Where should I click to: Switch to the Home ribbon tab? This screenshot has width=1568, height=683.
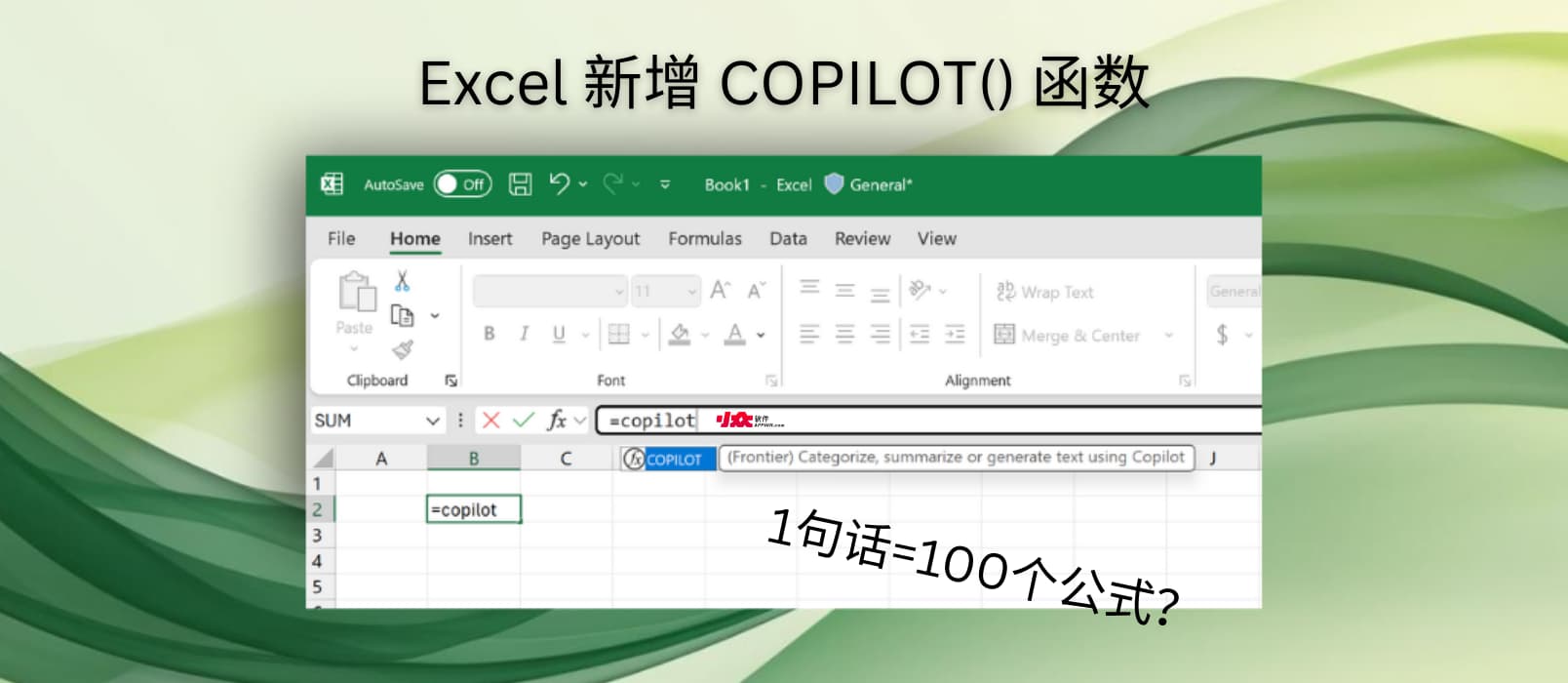coord(415,238)
